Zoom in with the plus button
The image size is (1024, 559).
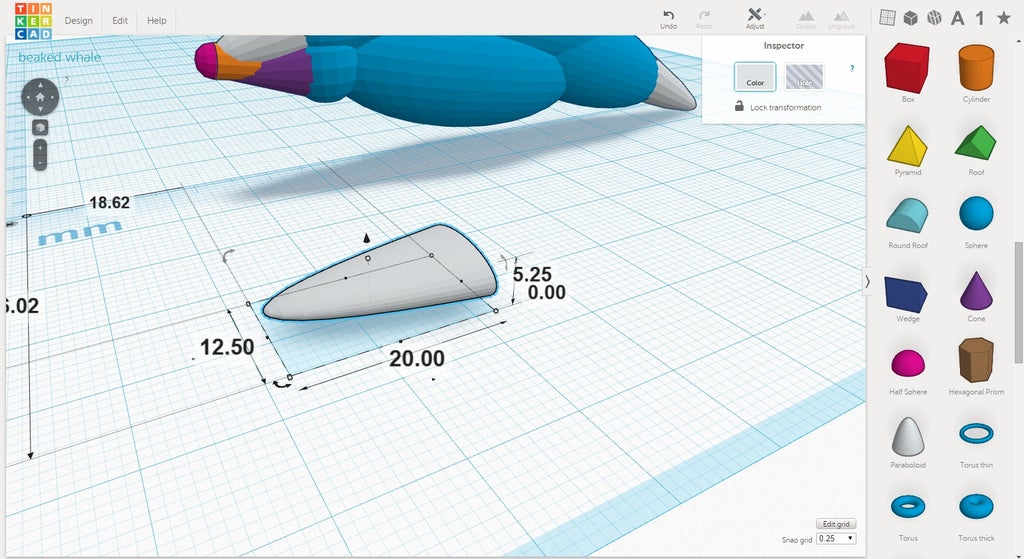(x=40, y=148)
